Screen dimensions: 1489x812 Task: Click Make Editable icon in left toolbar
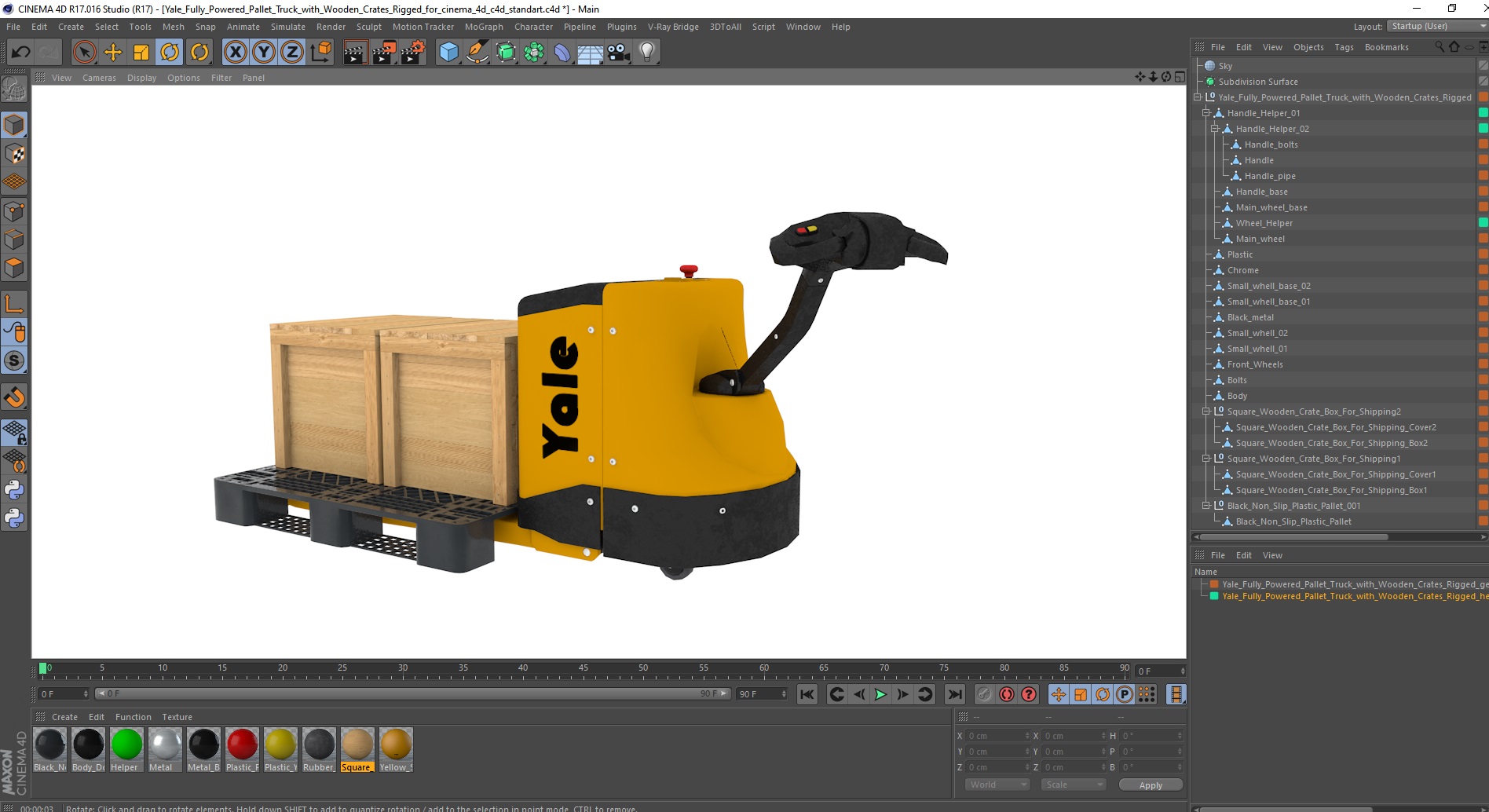tap(14, 90)
